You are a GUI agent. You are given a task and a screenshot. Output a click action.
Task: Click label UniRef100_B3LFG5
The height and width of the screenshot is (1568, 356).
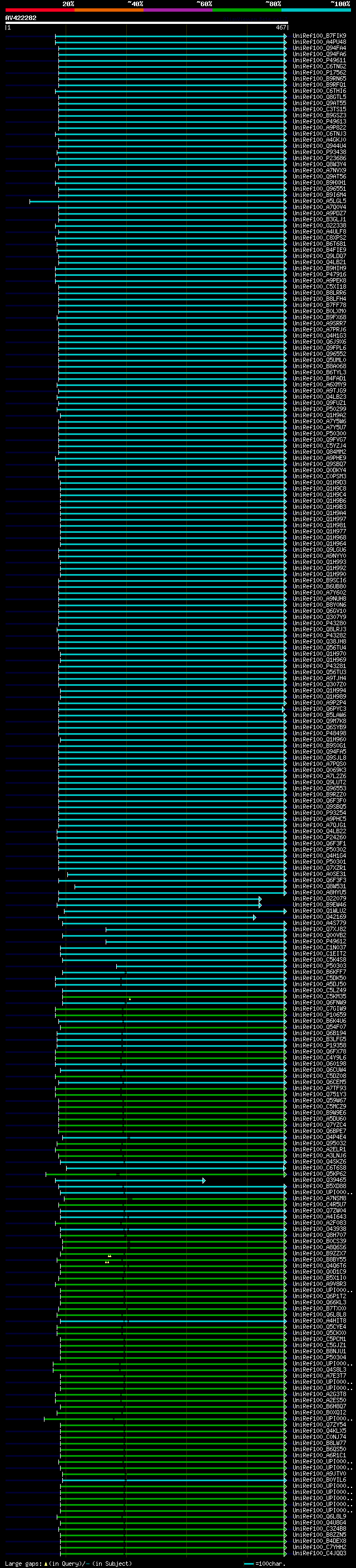319,1039
